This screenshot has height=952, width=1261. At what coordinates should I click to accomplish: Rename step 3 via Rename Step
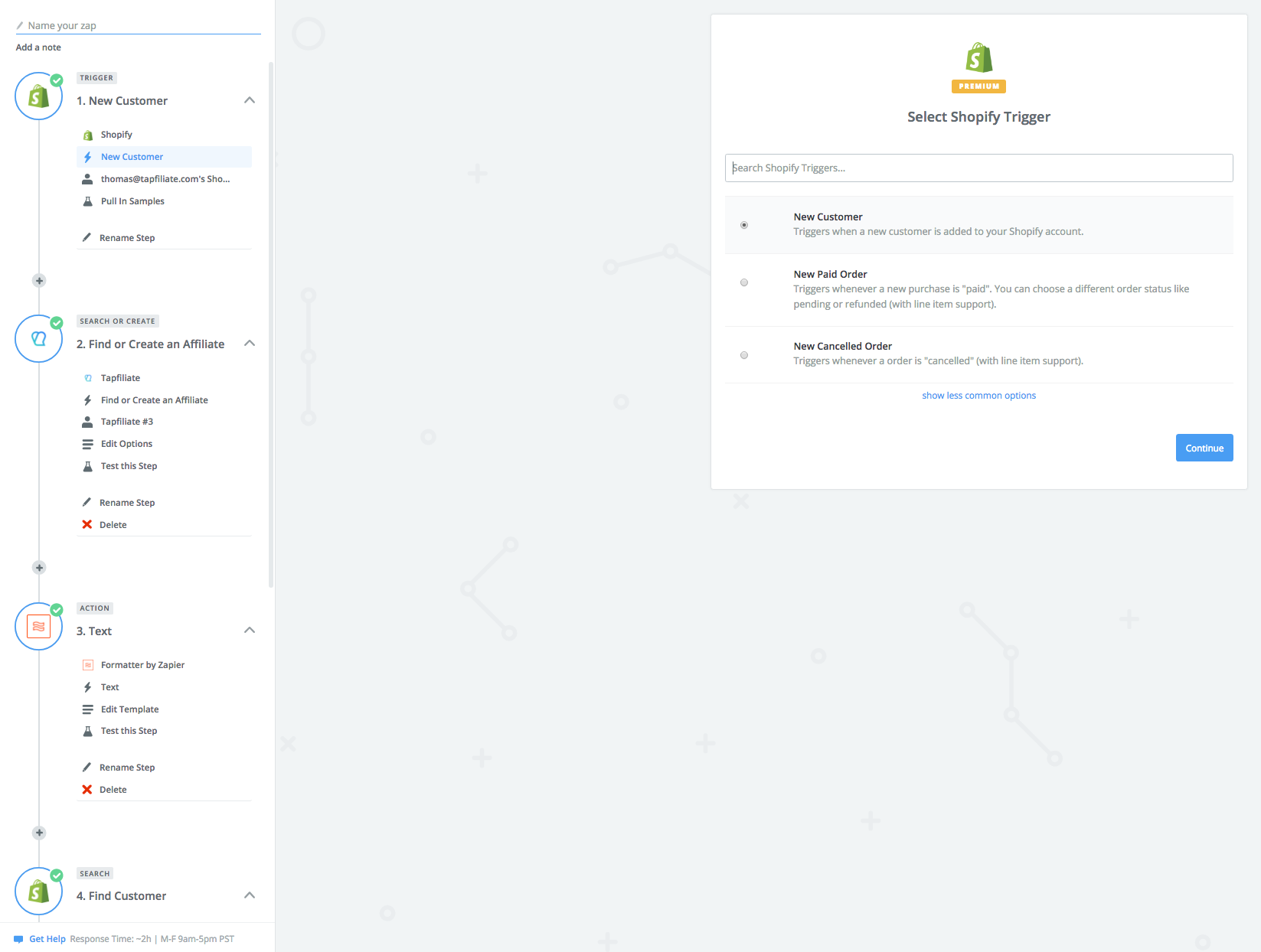tap(127, 768)
